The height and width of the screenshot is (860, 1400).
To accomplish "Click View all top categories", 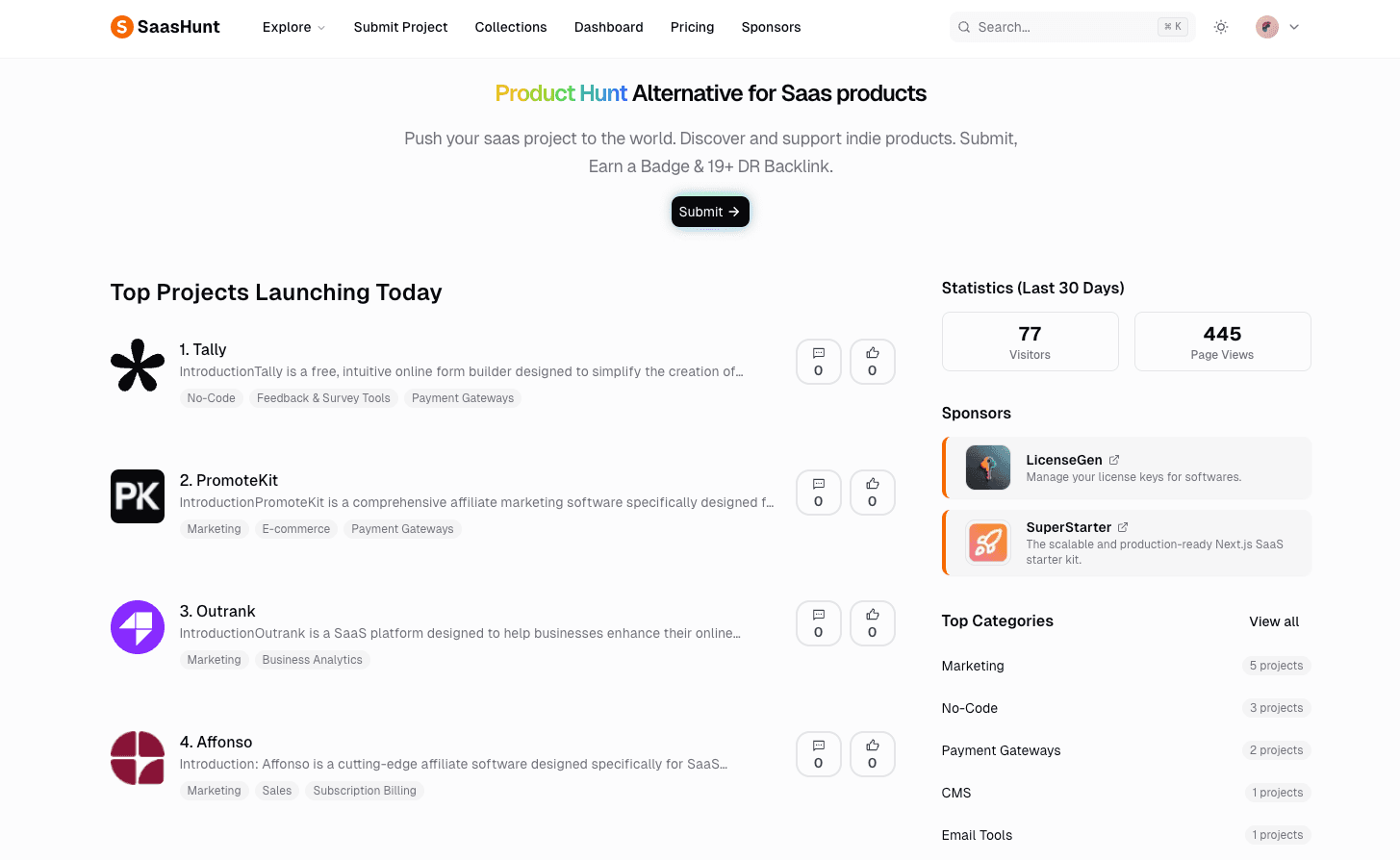I will click(1274, 621).
